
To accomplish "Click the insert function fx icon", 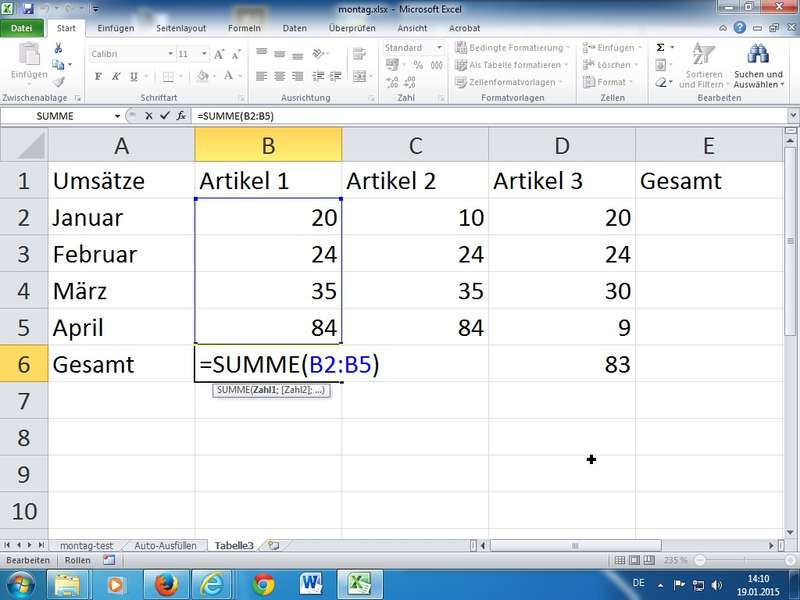I will click(x=181, y=116).
